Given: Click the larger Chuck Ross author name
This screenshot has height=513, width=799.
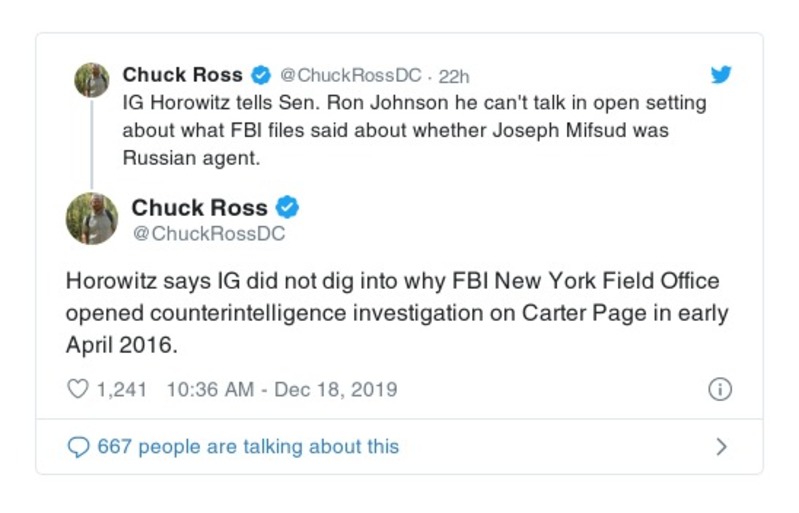Looking at the screenshot, I should [x=199, y=208].
